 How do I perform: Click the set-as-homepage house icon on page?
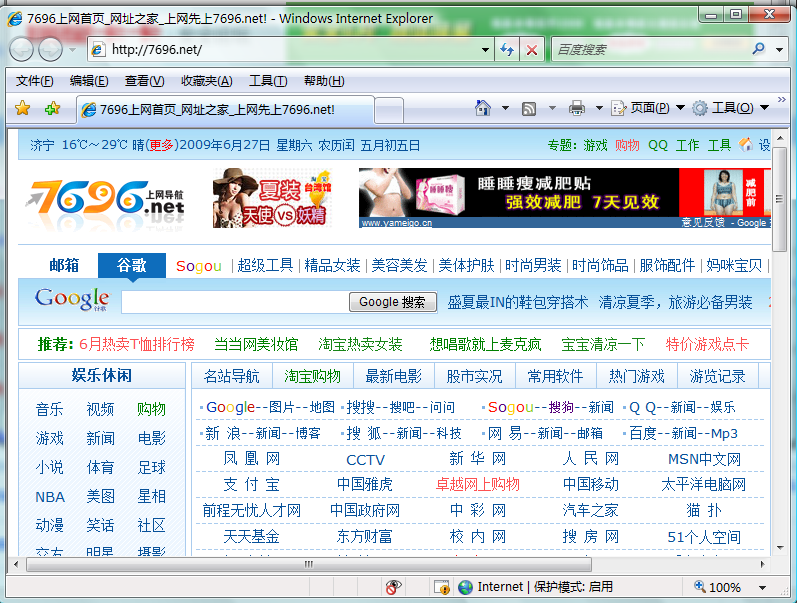[746, 145]
